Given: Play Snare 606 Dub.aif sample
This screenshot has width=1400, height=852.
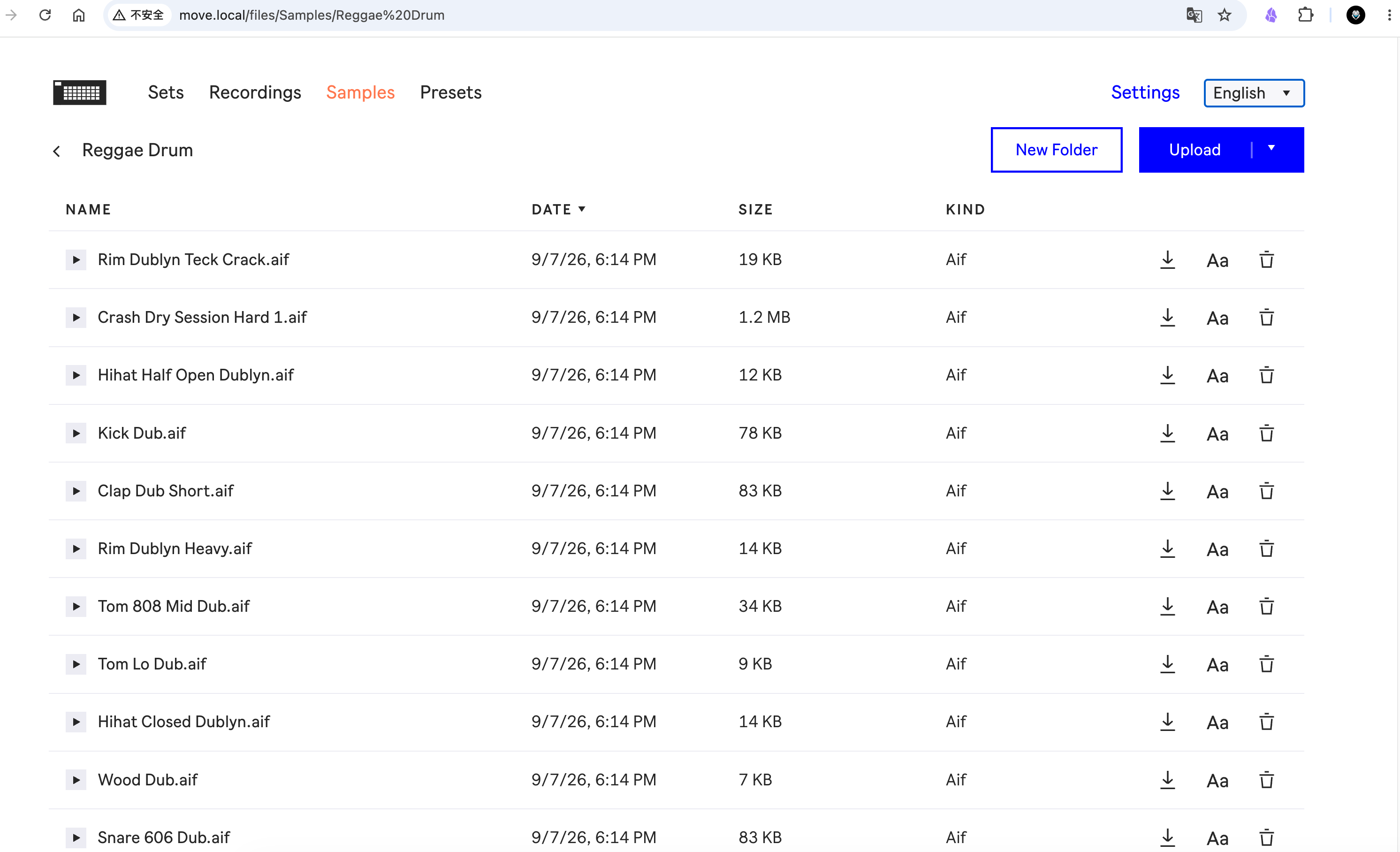Looking at the screenshot, I should [76, 838].
